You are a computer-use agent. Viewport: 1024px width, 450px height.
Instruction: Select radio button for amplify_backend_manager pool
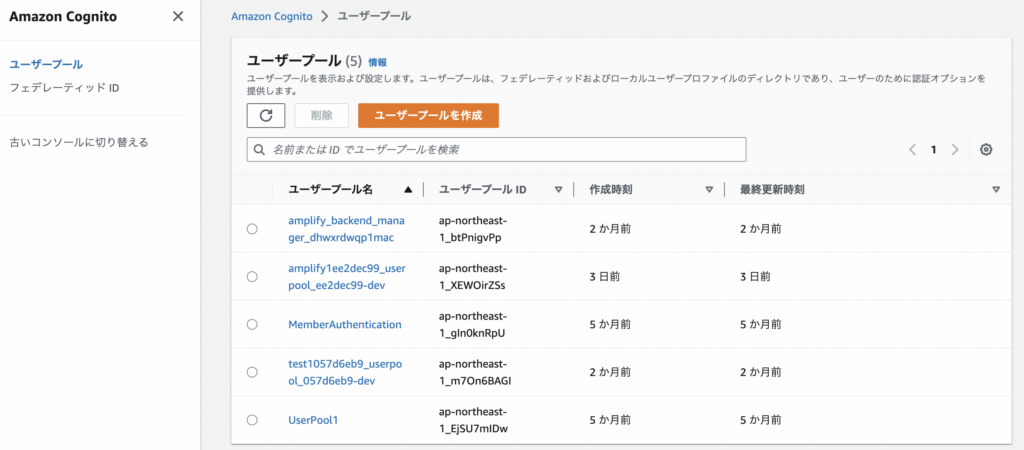point(252,229)
